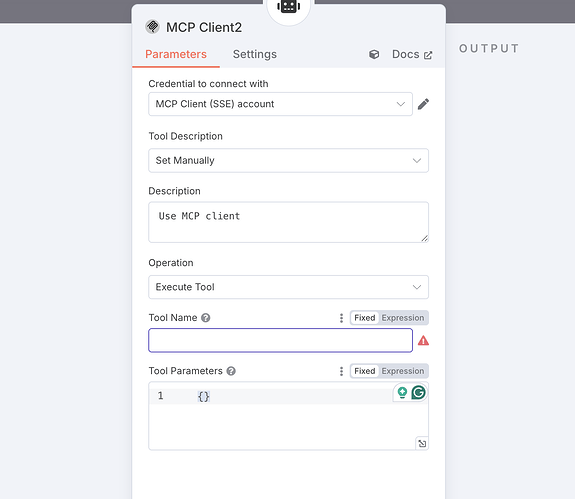The image size is (575, 499).
Task: Switch to the Settings tab
Action: point(255,54)
